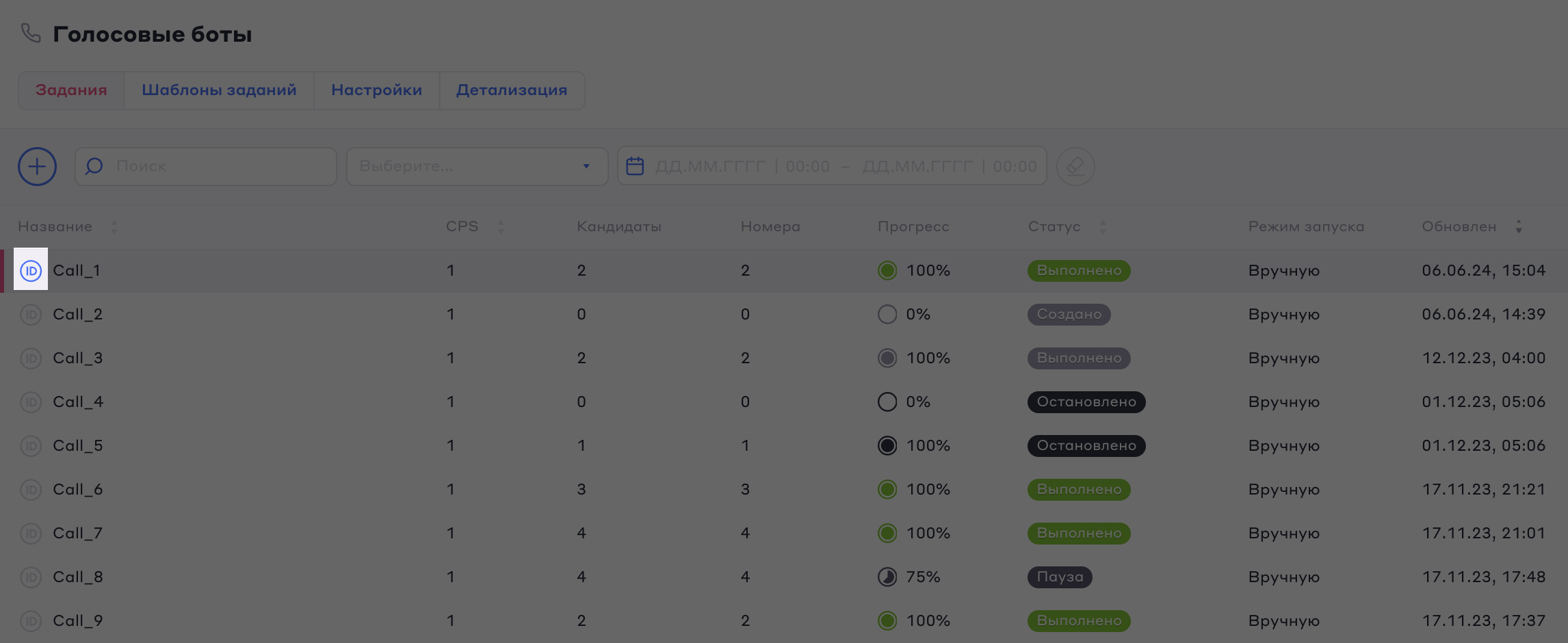Click the Пауза badge of Call_8
The image size is (1568, 643).
pyautogui.click(x=1060, y=577)
